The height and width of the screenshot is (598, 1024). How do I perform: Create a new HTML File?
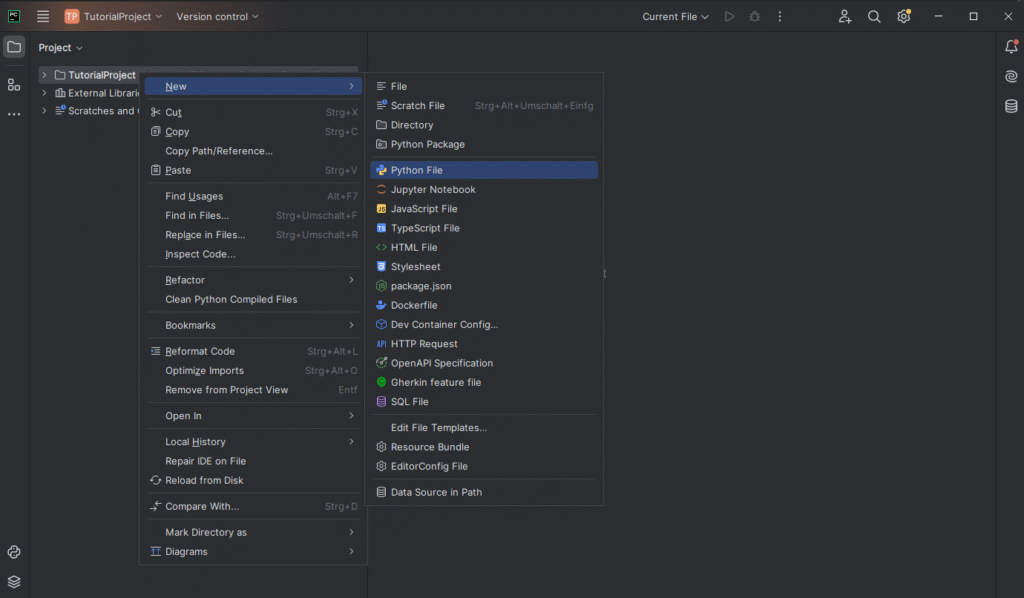(484, 247)
